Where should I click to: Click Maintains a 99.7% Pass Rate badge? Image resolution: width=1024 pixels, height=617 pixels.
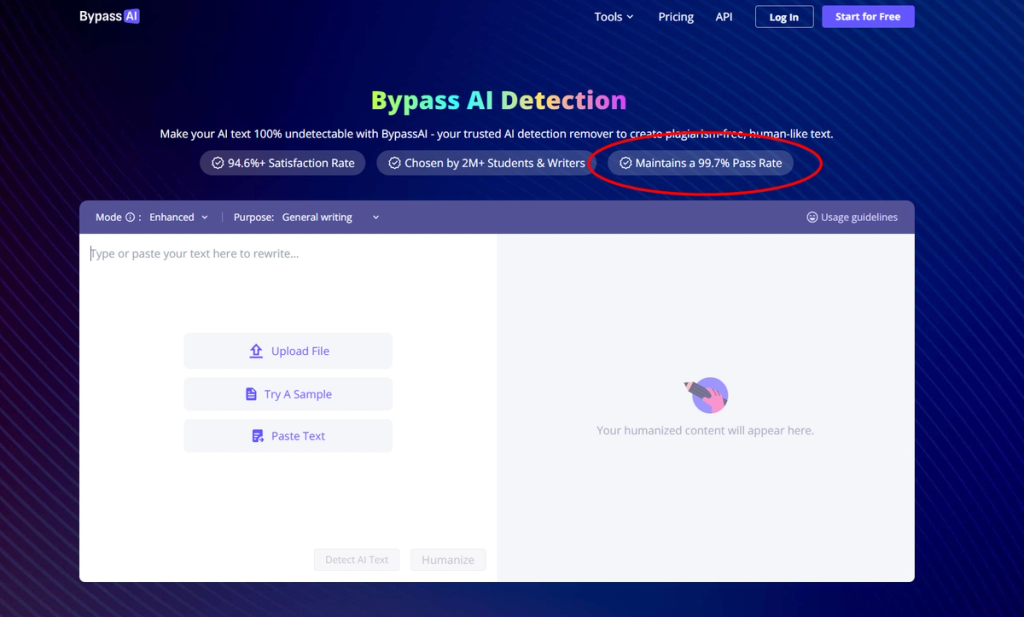[x=700, y=163]
